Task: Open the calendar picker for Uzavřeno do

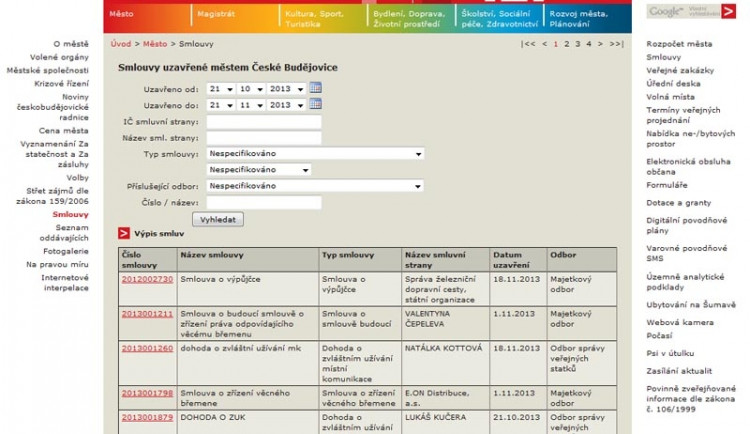Action: 315,104
